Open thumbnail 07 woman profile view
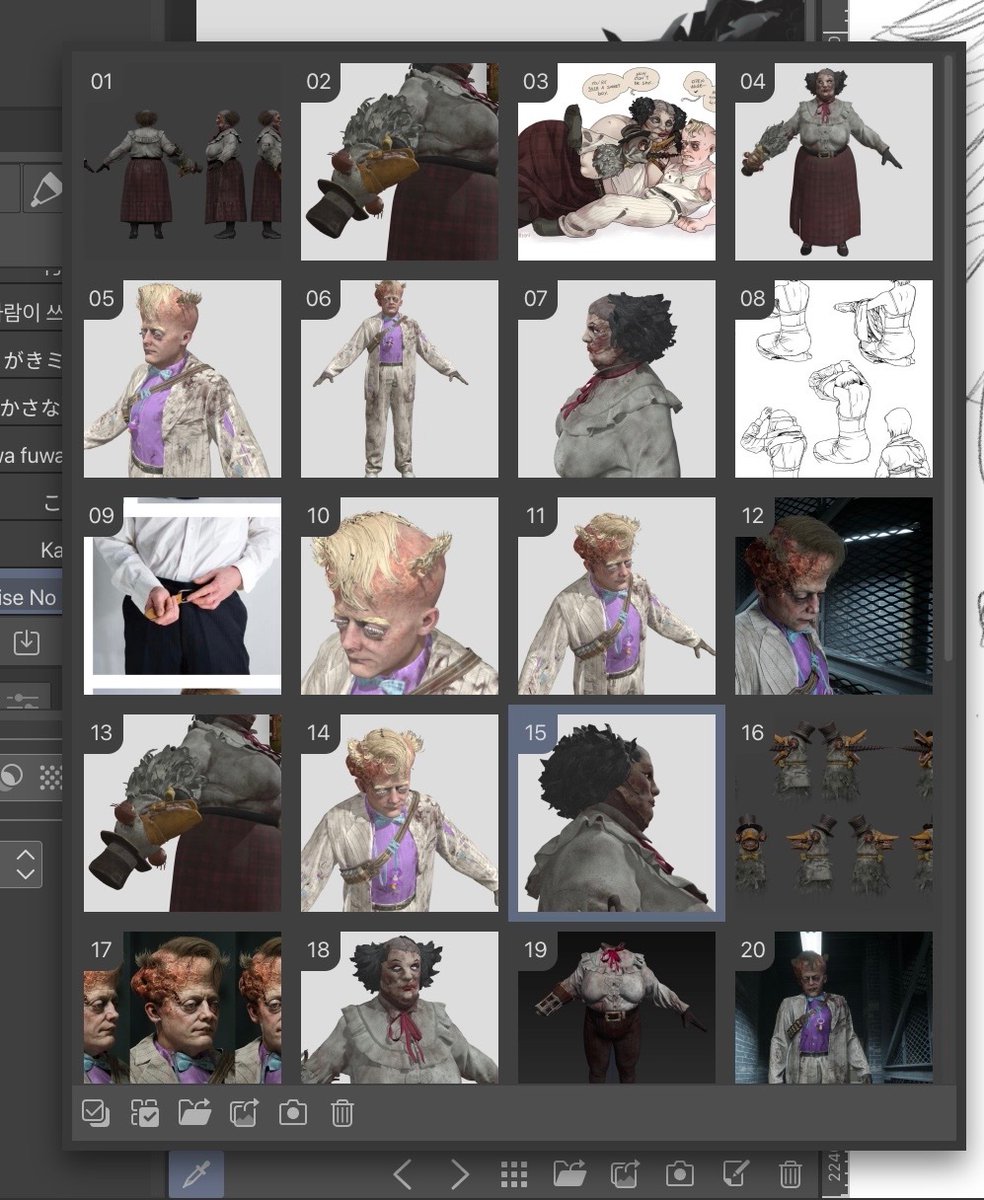 [616, 379]
